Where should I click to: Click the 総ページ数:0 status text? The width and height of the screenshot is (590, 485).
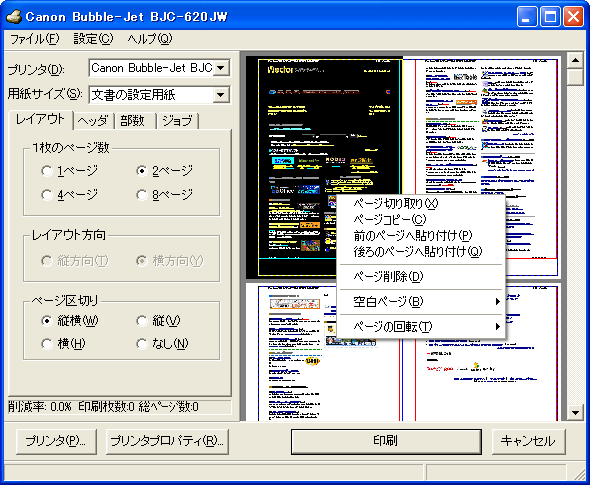(168, 407)
